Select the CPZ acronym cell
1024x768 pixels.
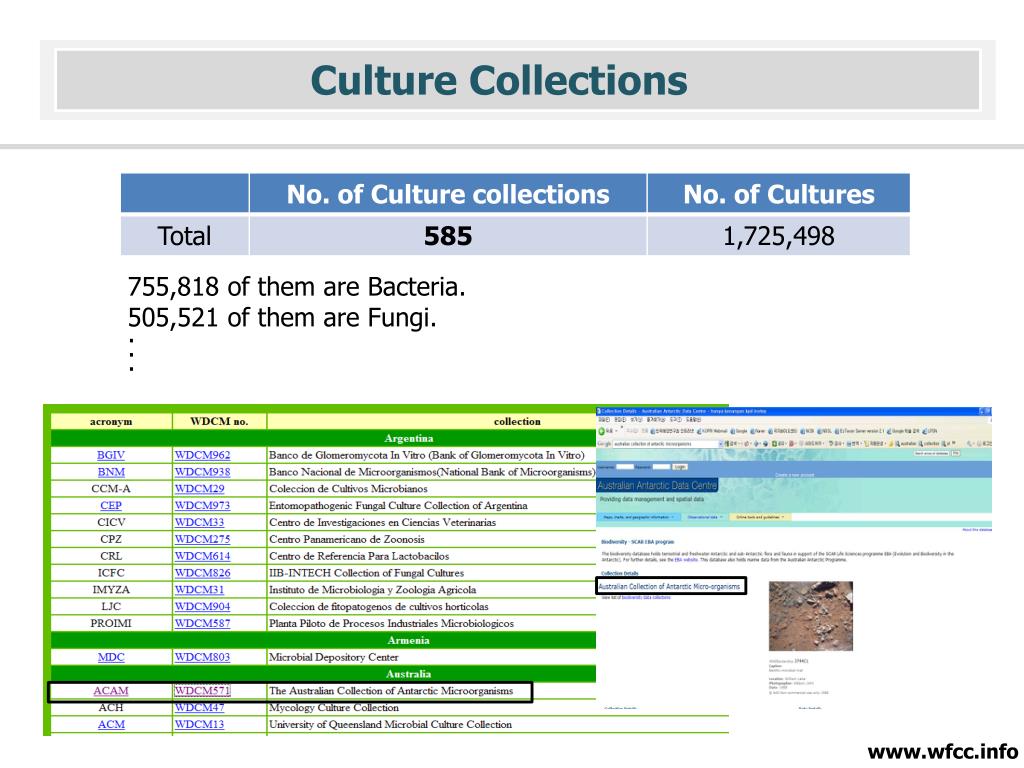pos(111,539)
